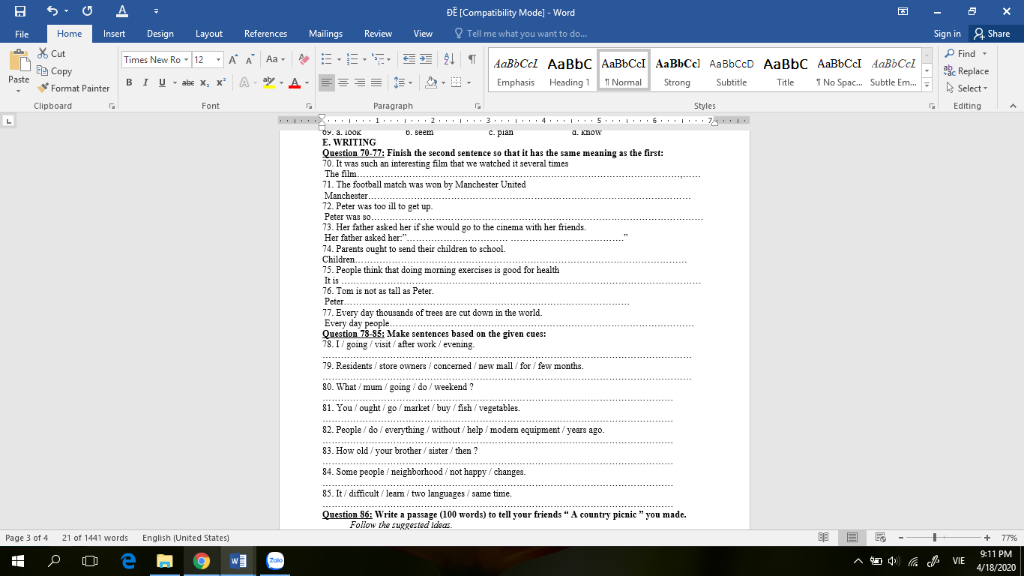Click the Decrease Indent icon

tap(409, 59)
